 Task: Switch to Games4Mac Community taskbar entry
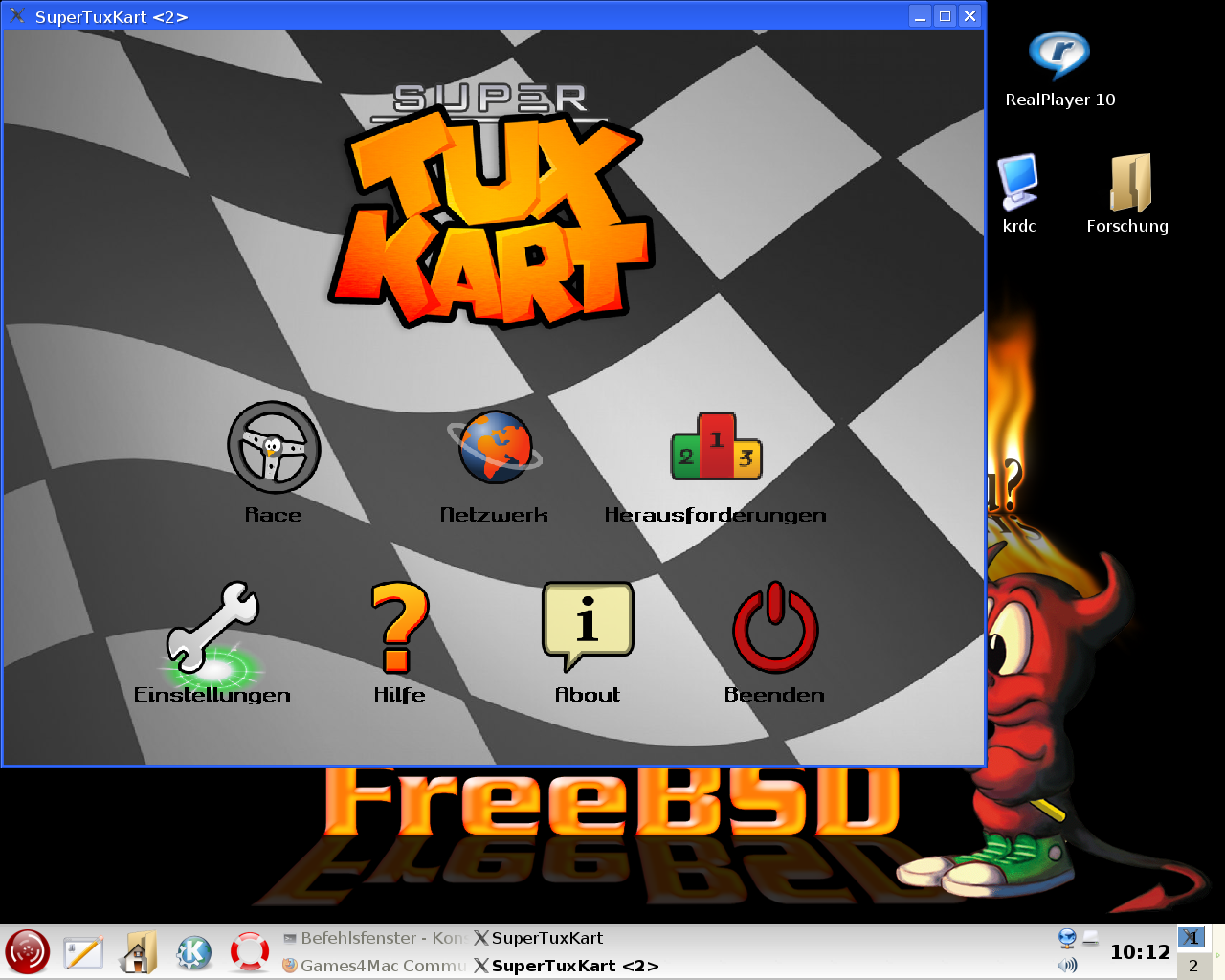pyautogui.click(x=374, y=966)
